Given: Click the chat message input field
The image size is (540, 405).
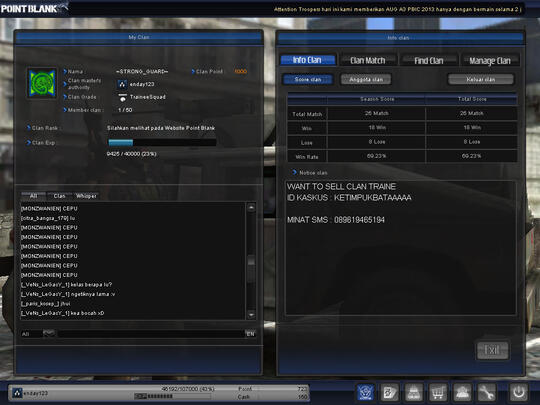Looking at the screenshot, I should 151,334.
